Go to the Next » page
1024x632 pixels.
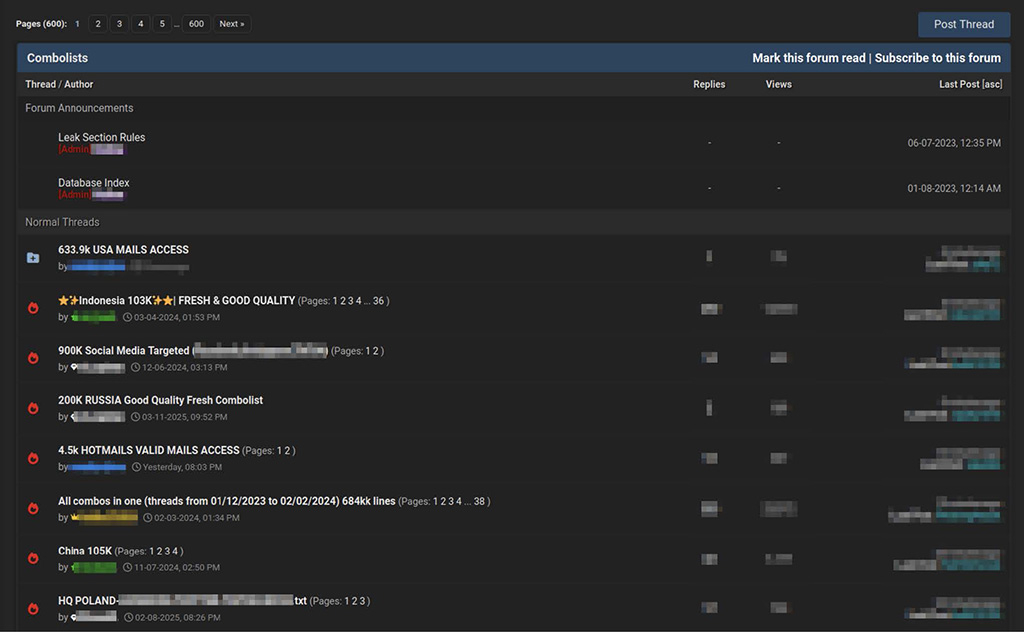(x=231, y=24)
